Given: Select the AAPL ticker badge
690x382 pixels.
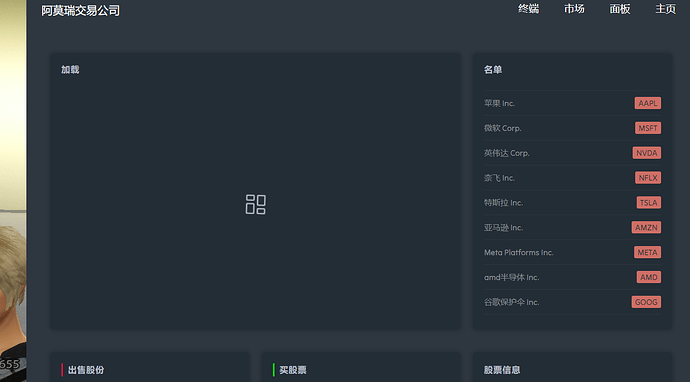Looking at the screenshot, I should click(x=648, y=103).
